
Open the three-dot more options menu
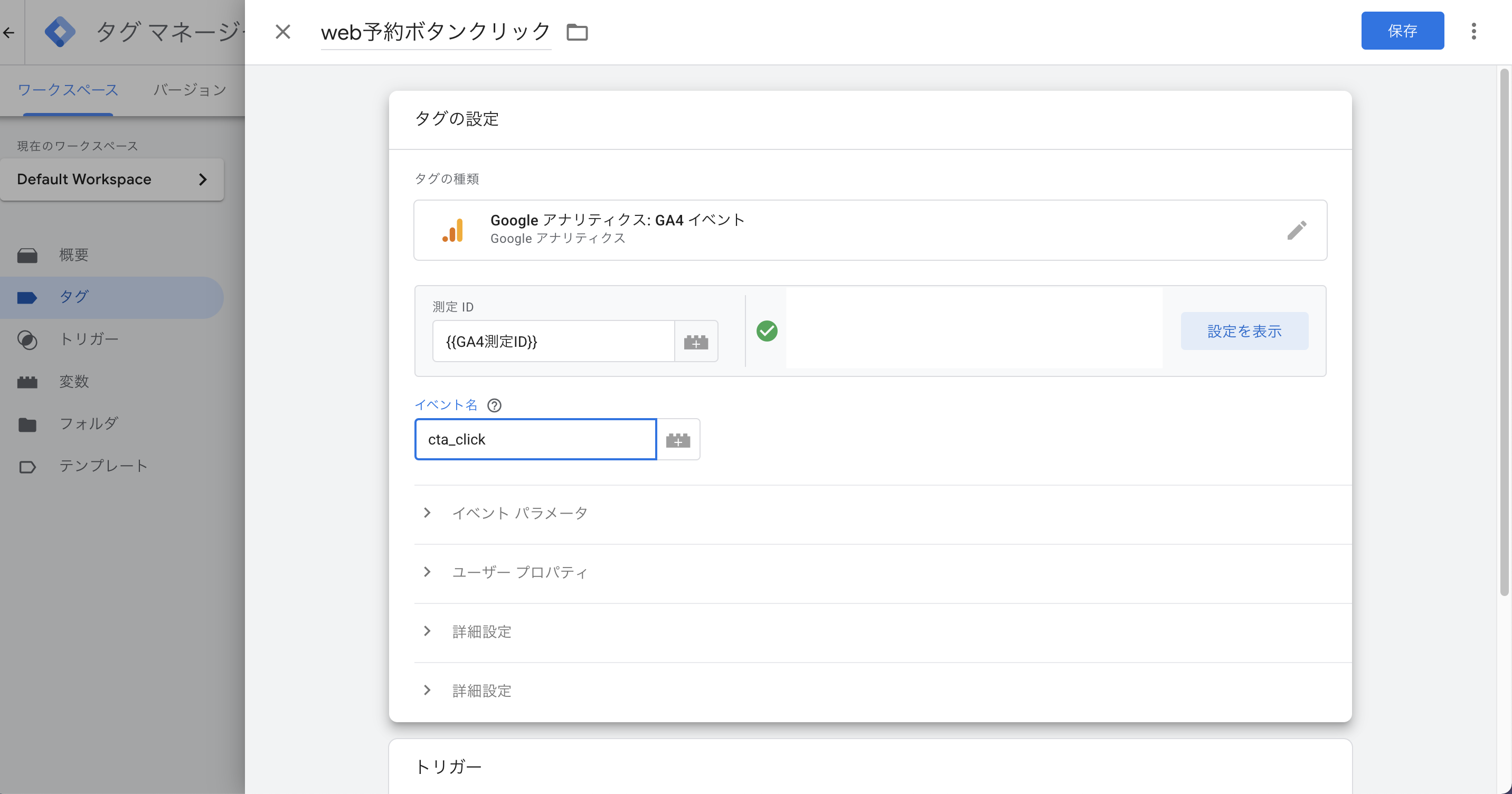pyautogui.click(x=1473, y=31)
